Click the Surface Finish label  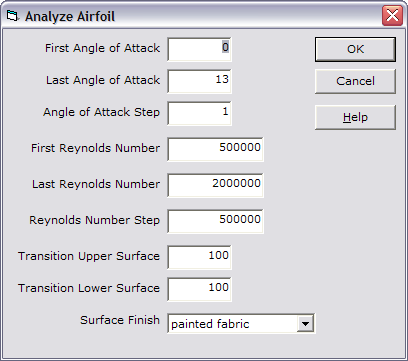click(x=120, y=320)
